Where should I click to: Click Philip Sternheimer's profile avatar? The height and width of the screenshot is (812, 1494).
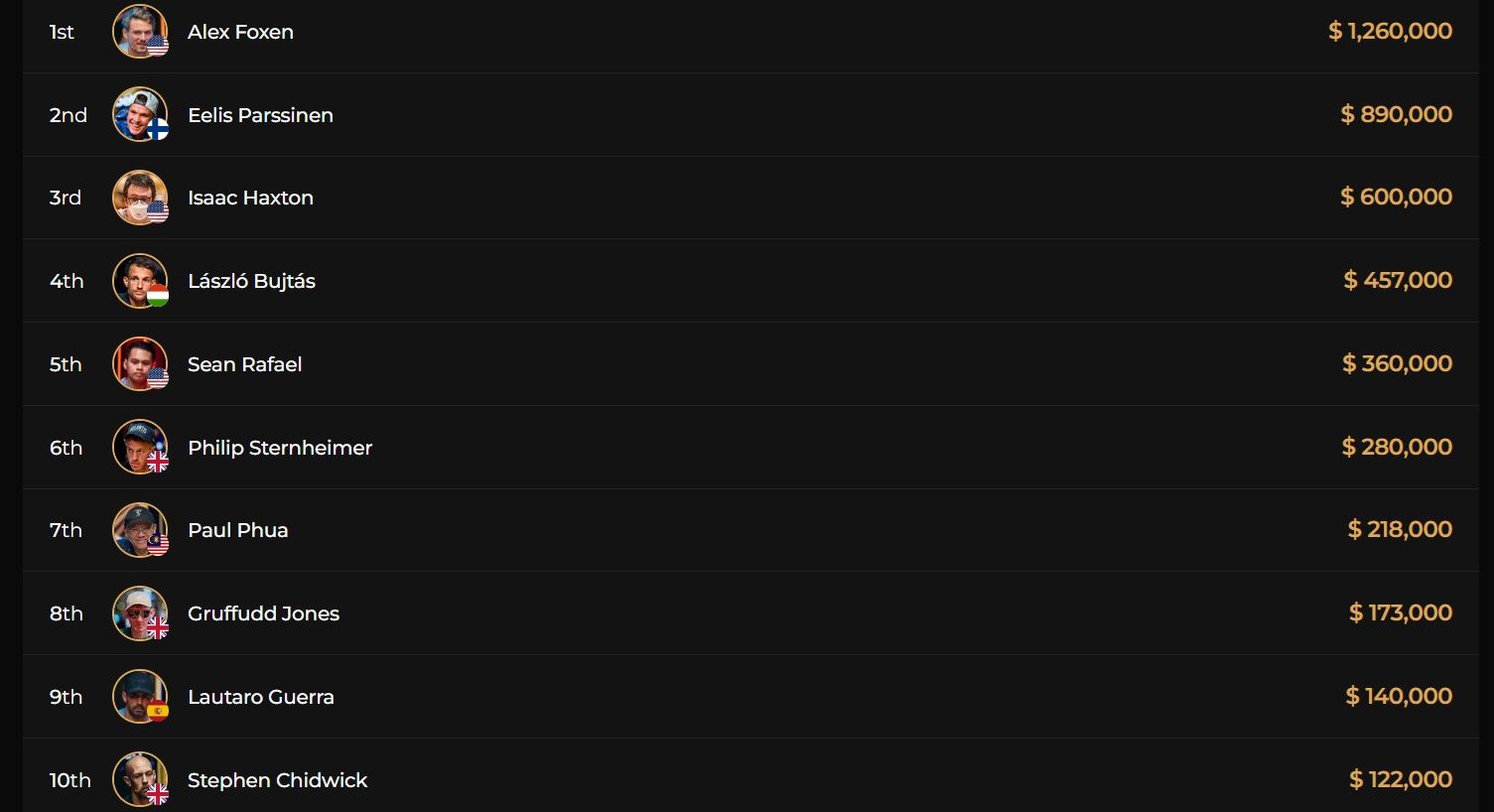click(139, 447)
